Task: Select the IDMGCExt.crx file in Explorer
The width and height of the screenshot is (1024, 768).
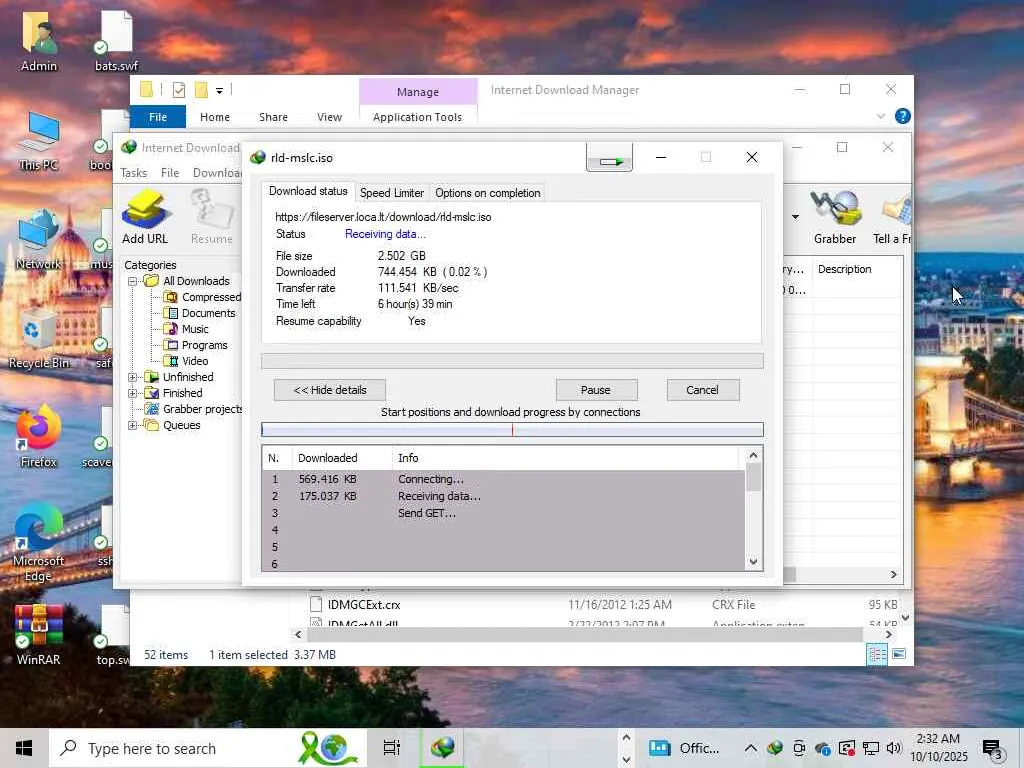Action: (364, 605)
